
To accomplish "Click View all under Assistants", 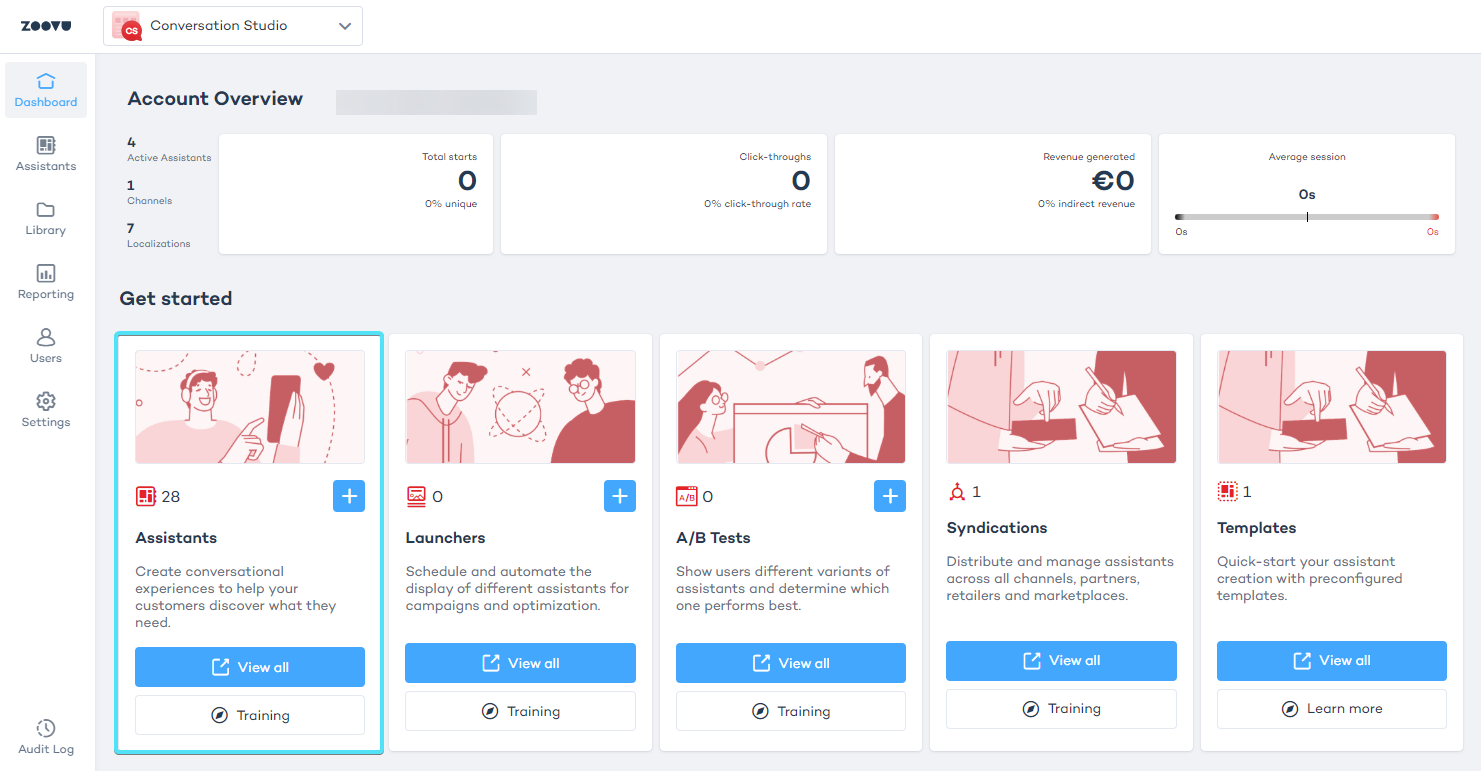I will pos(250,667).
